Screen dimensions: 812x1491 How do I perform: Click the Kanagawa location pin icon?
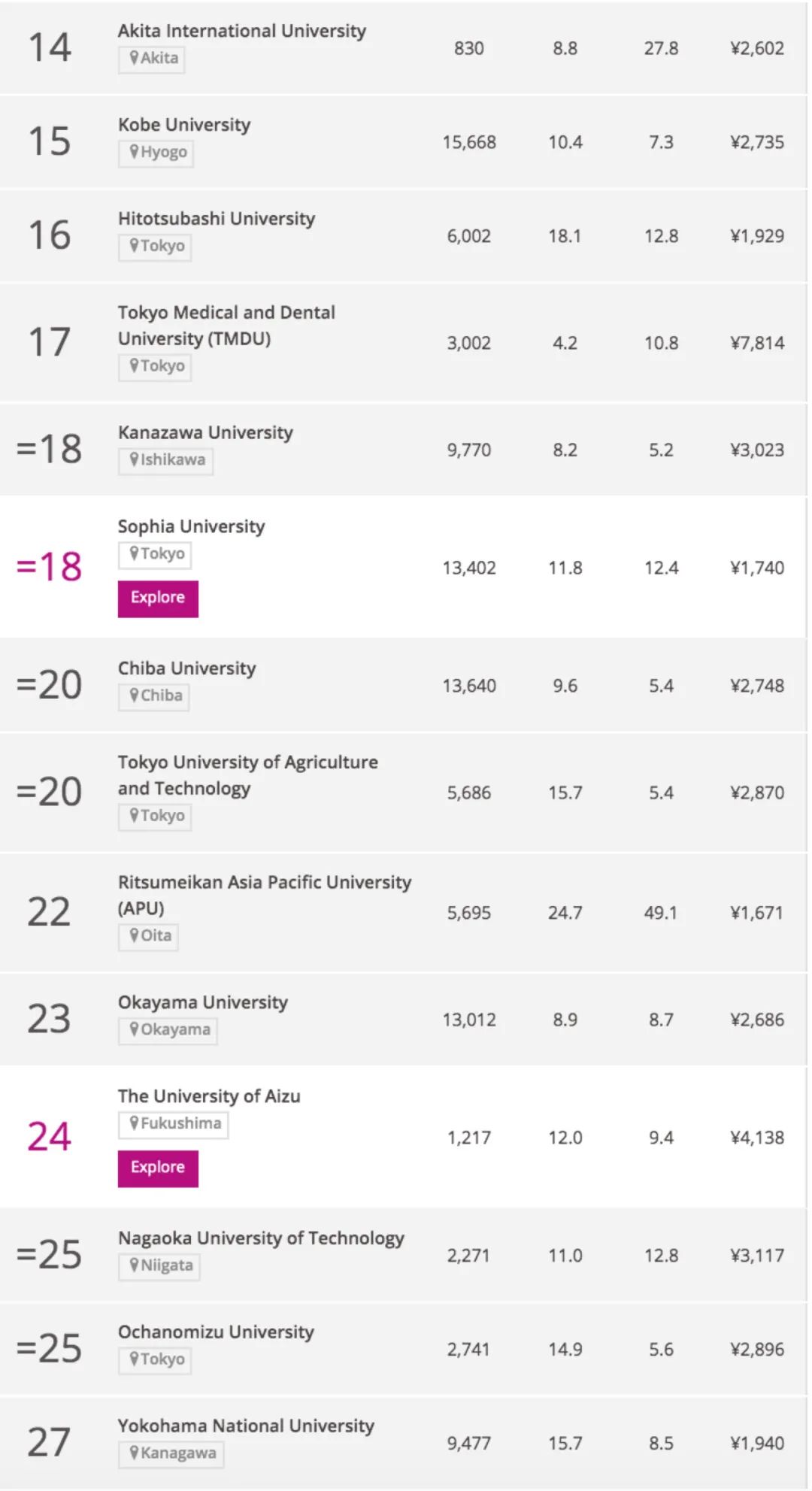click(x=134, y=1453)
